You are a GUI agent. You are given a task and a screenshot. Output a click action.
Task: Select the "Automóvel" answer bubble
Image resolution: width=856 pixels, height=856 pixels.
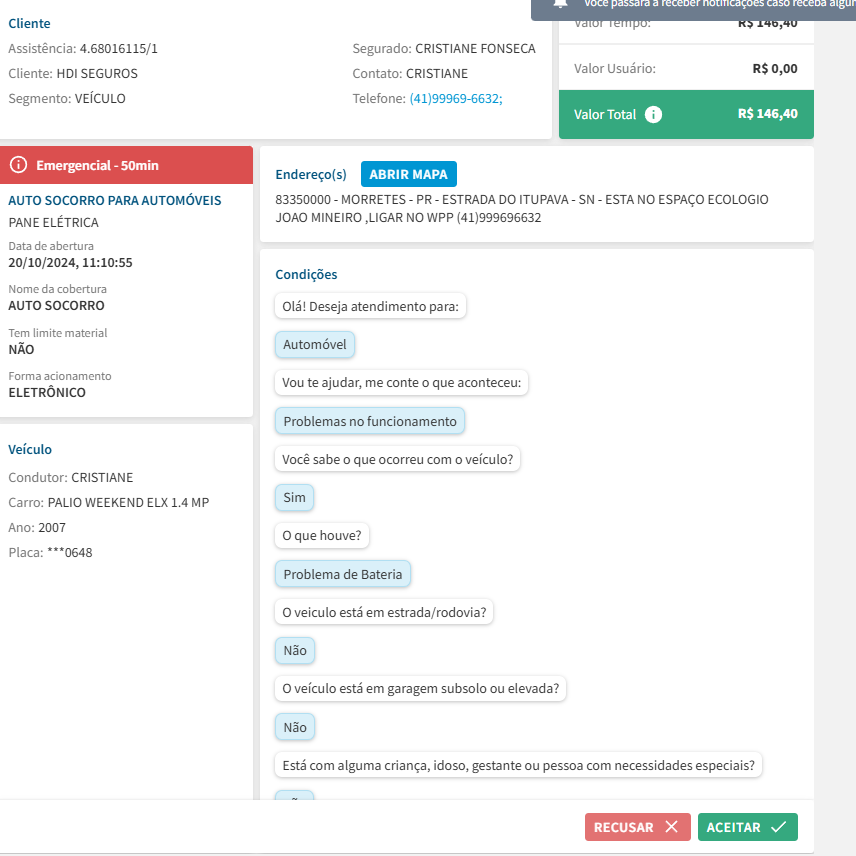314,344
